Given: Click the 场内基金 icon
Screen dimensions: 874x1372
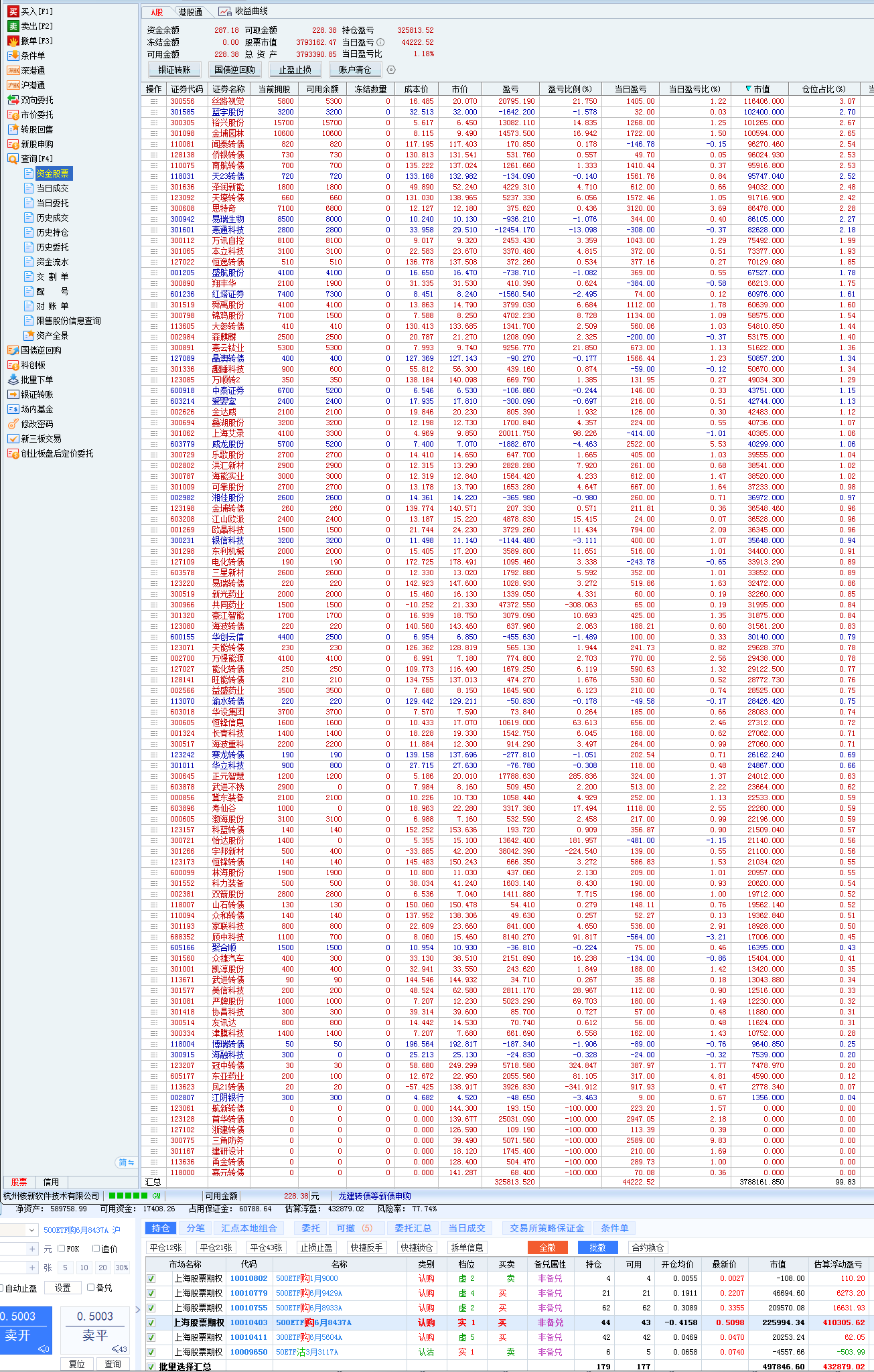Looking at the screenshot, I should [13, 409].
